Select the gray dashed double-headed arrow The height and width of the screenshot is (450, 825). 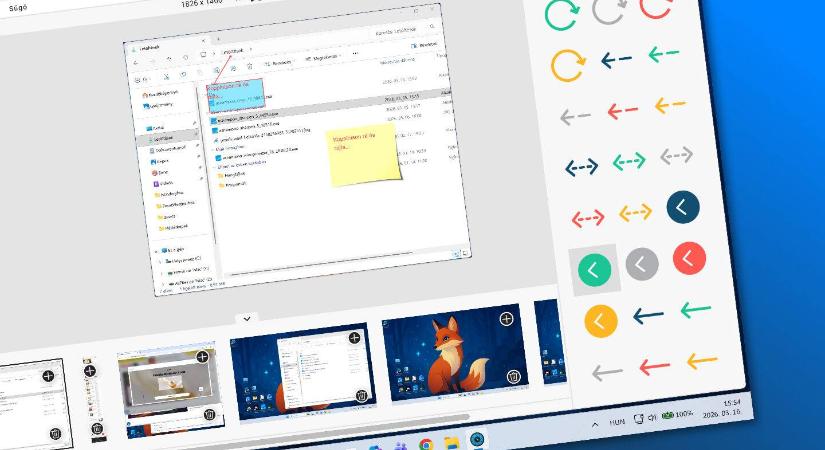coord(676,155)
